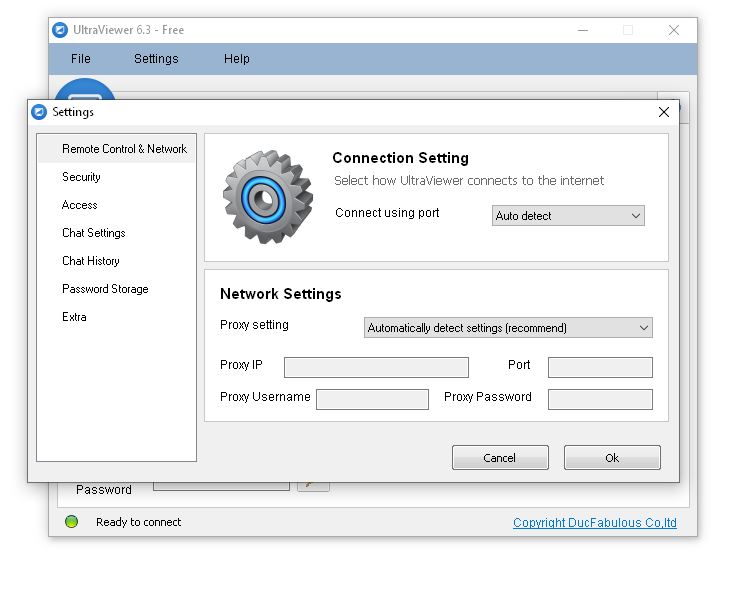Screen dimensions: 738x591
Task: Focus the Proxy Password field
Action: click(600, 399)
